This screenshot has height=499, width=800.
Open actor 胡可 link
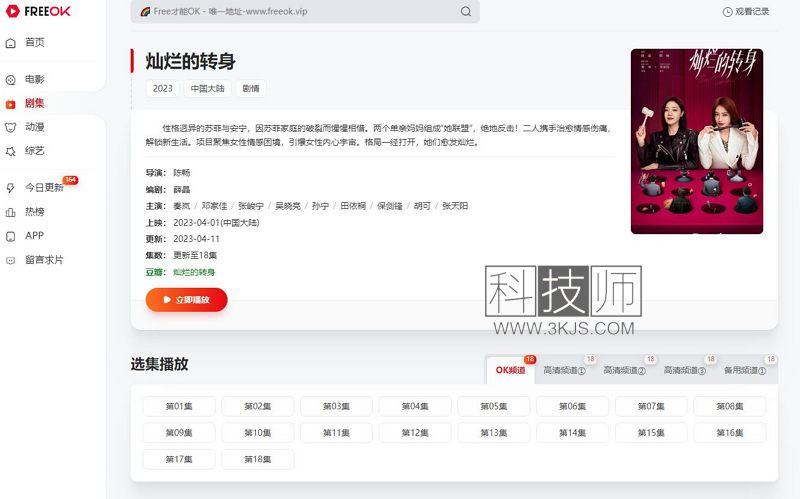422,206
